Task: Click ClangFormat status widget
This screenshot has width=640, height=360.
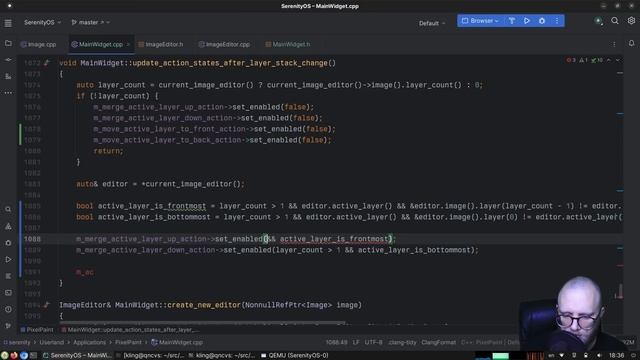Action: 438,342
